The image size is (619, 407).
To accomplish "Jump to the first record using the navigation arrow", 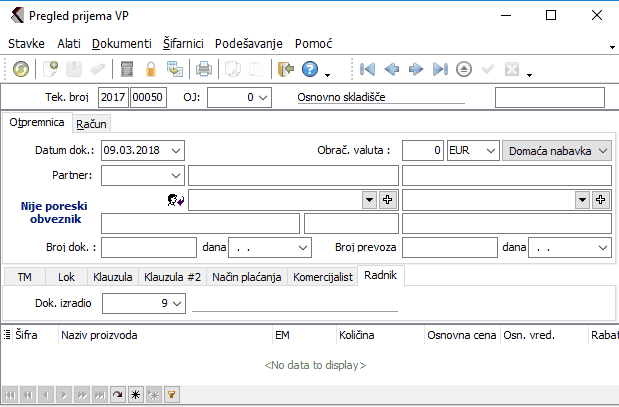I will tap(367, 69).
